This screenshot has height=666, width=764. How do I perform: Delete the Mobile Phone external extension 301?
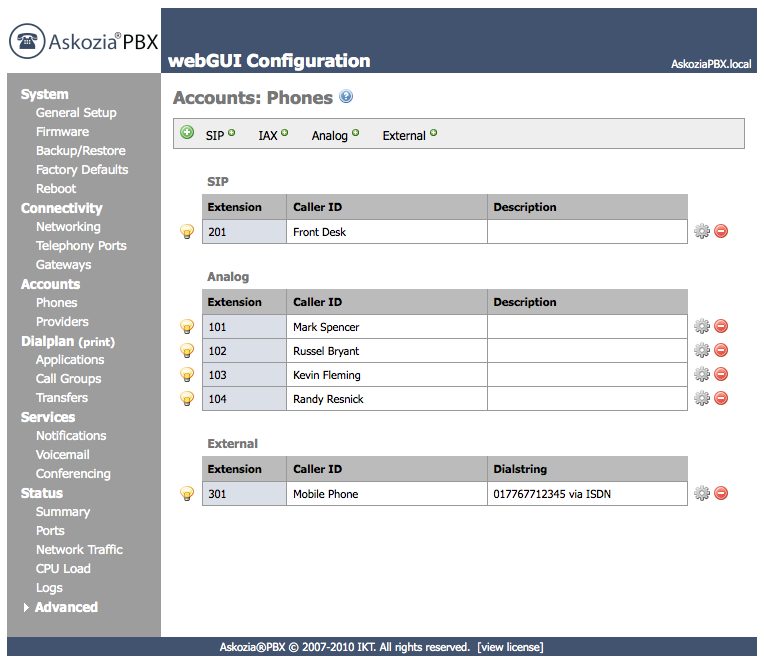tap(721, 493)
